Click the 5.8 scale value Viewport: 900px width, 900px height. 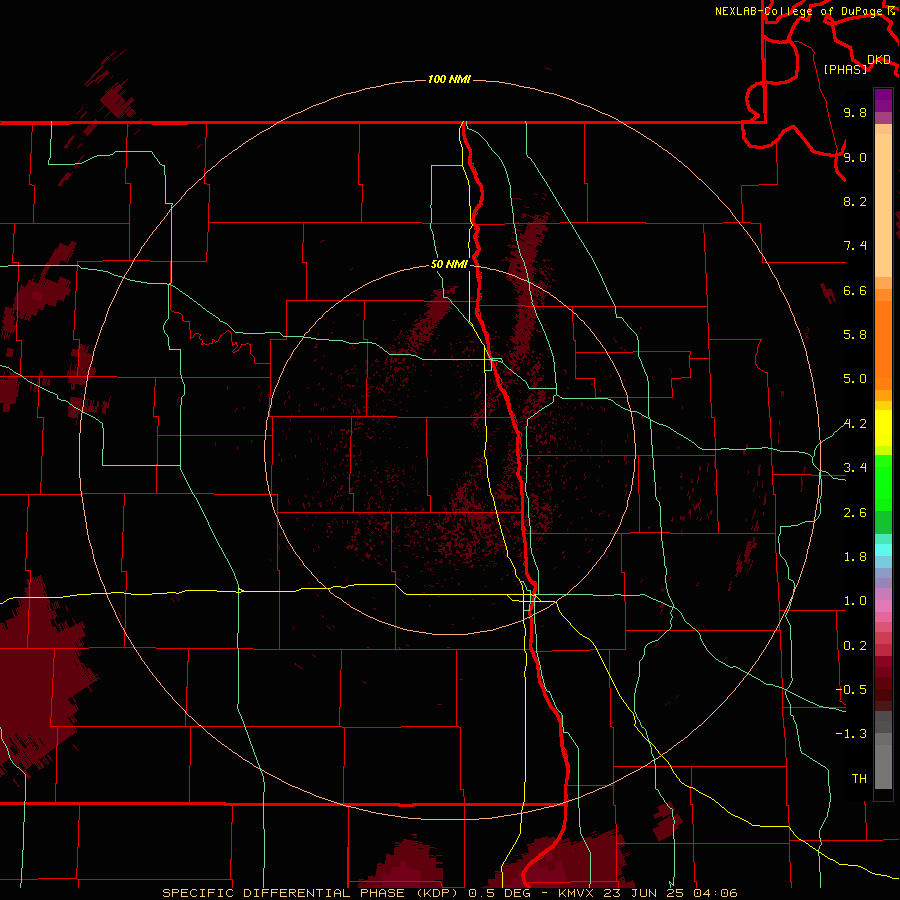855,334
